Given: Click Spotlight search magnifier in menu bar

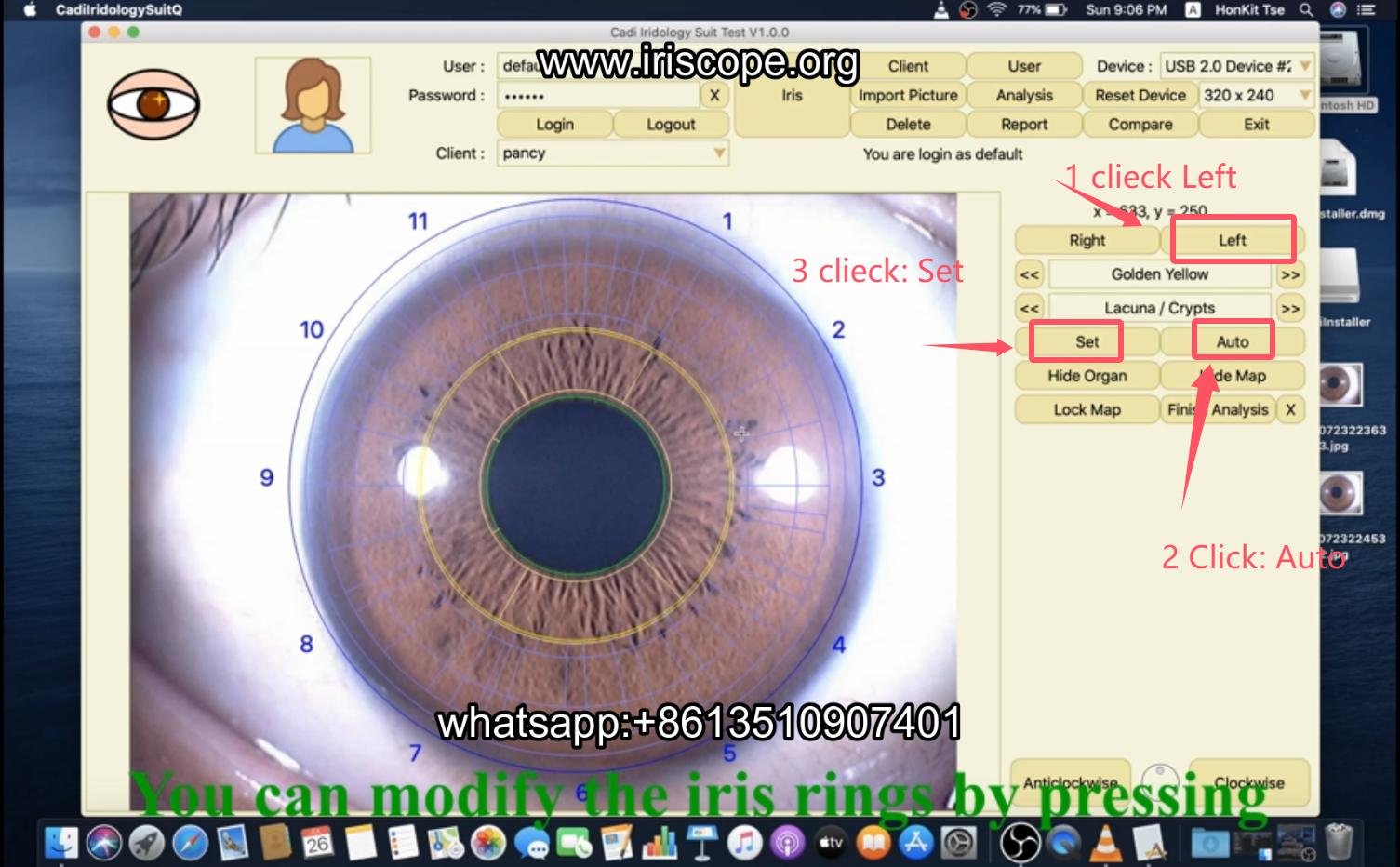Looking at the screenshot, I should (x=1307, y=9).
